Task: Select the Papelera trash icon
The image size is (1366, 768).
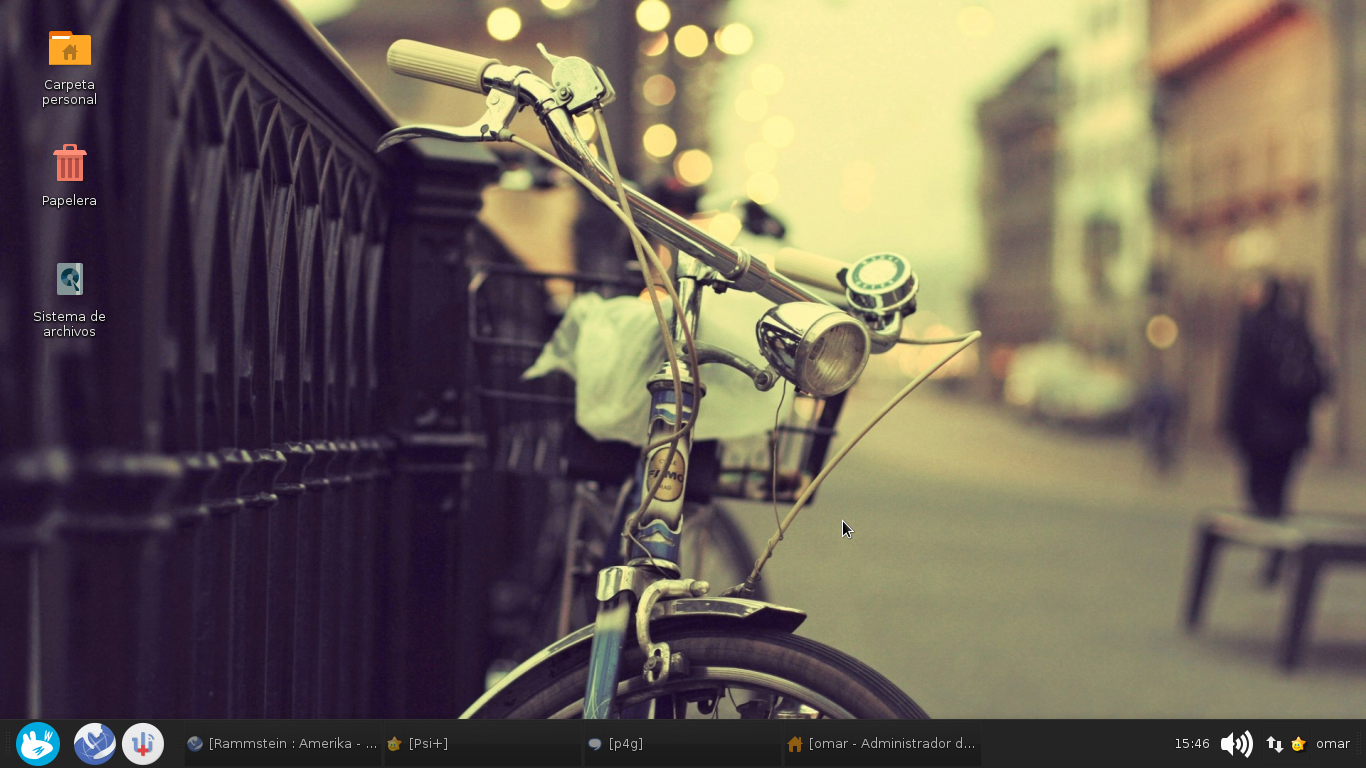Action: click(x=70, y=163)
